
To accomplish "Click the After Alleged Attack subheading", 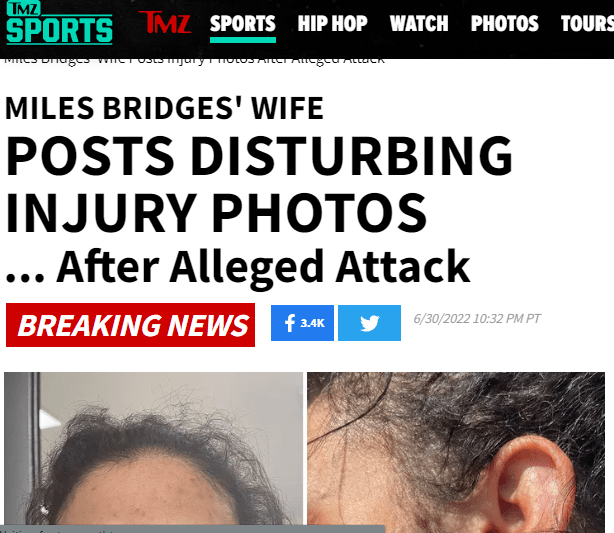I will (x=237, y=268).
